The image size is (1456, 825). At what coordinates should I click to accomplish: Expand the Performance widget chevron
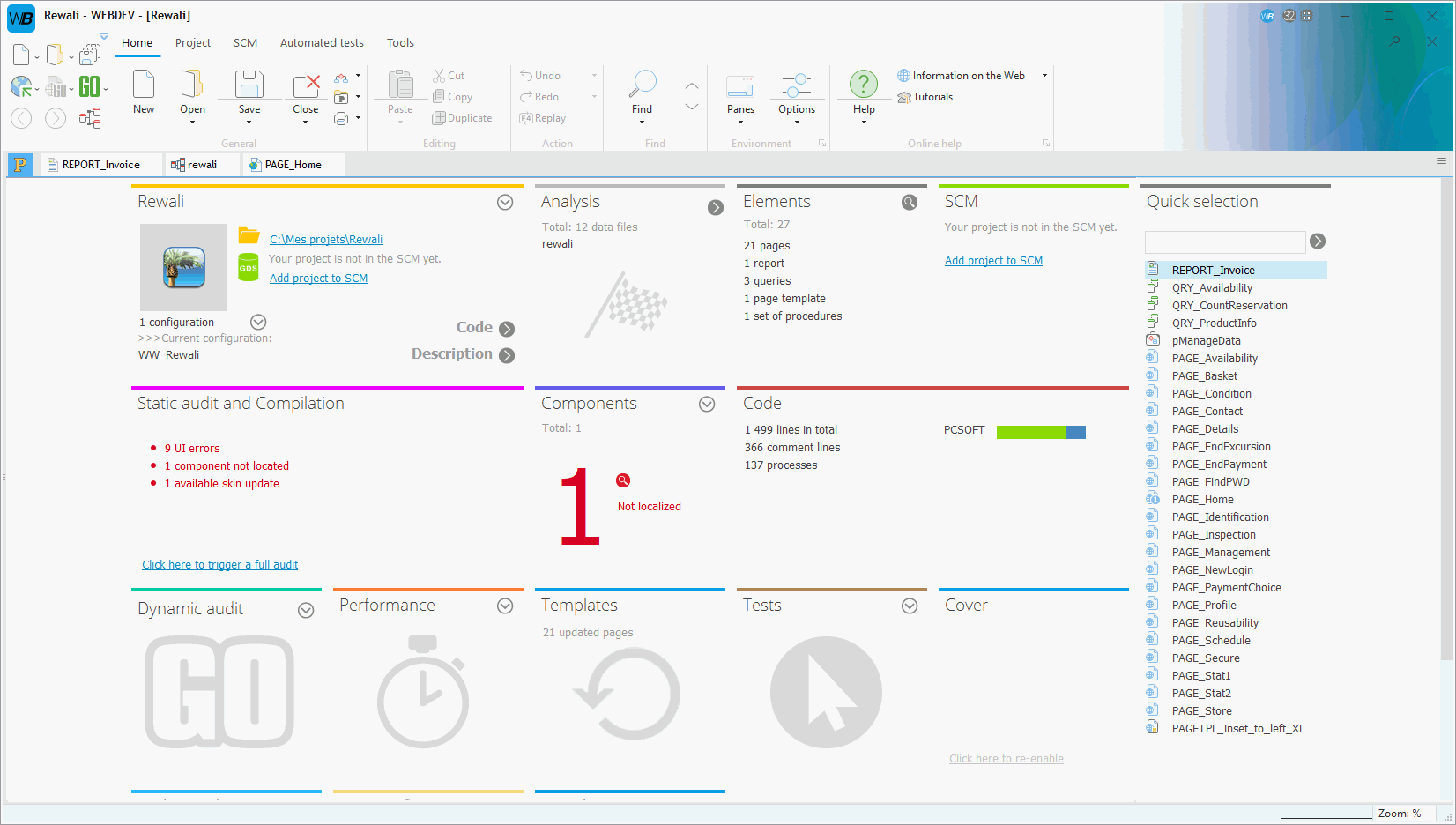(505, 606)
